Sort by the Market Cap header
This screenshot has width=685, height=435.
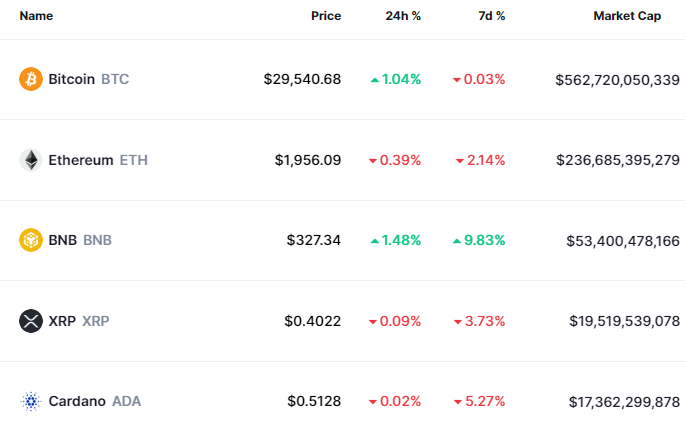pos(626,16)
